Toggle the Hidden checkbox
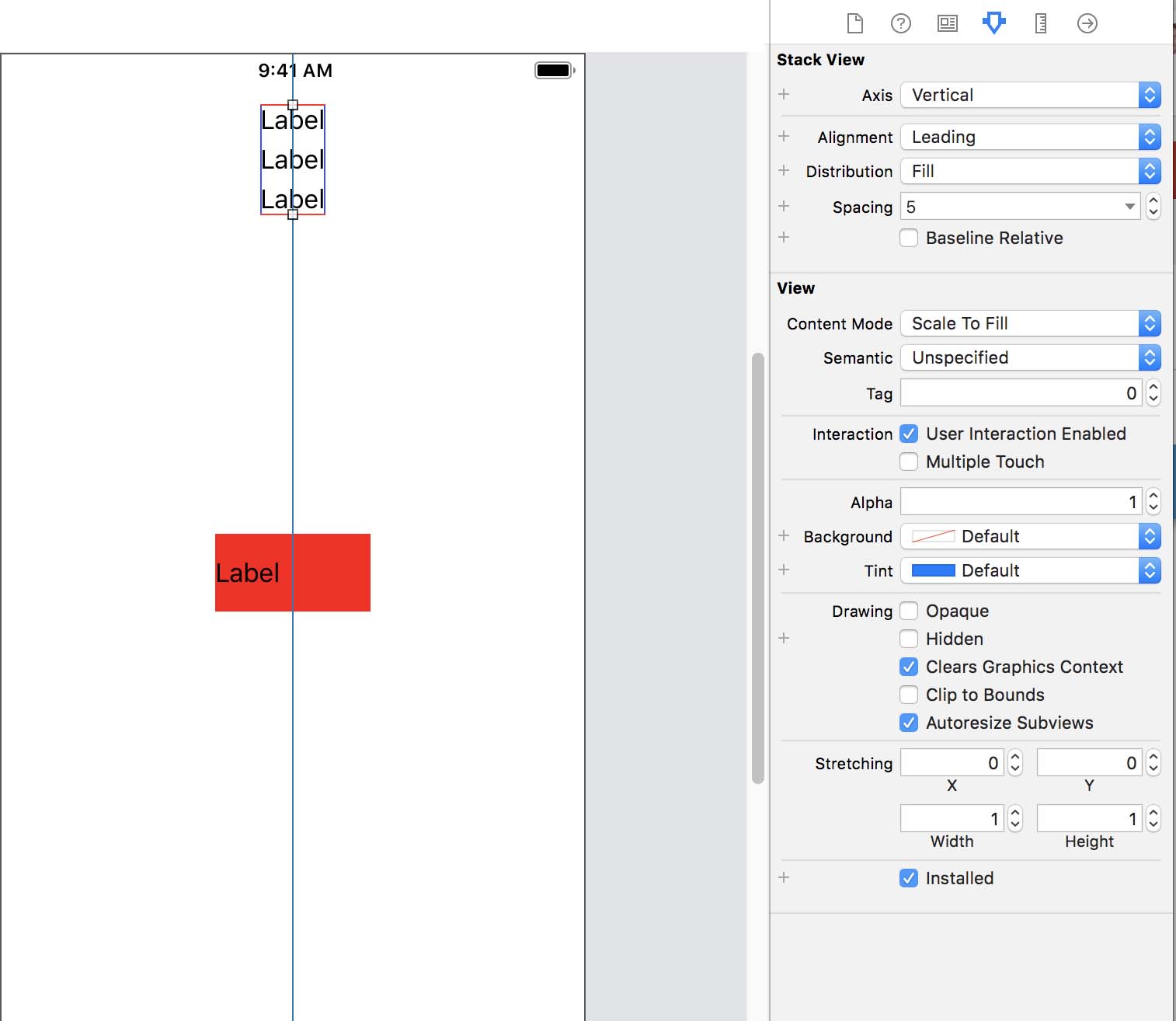 [909, 639]
